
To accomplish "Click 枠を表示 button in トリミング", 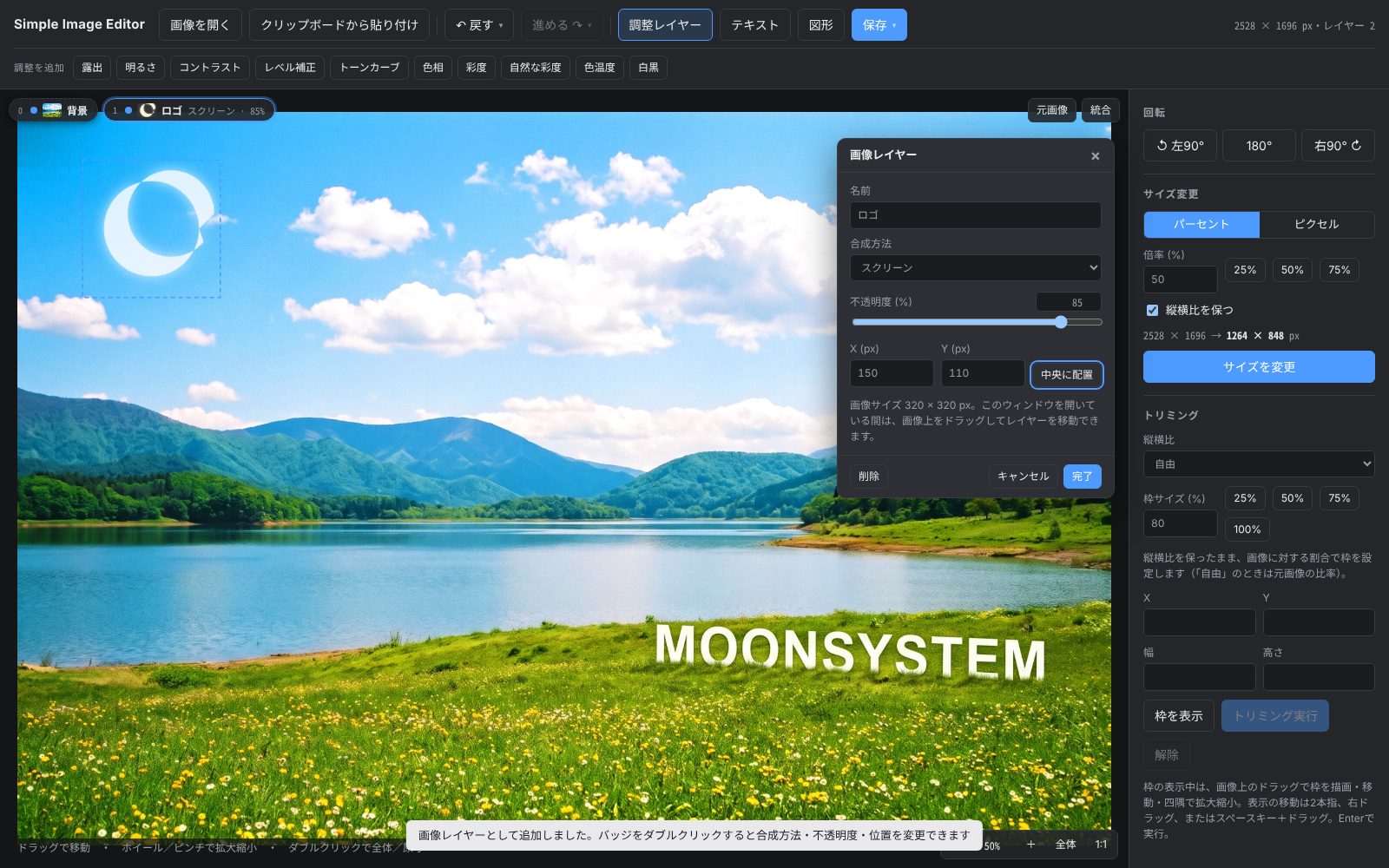I will (1179, 716).
